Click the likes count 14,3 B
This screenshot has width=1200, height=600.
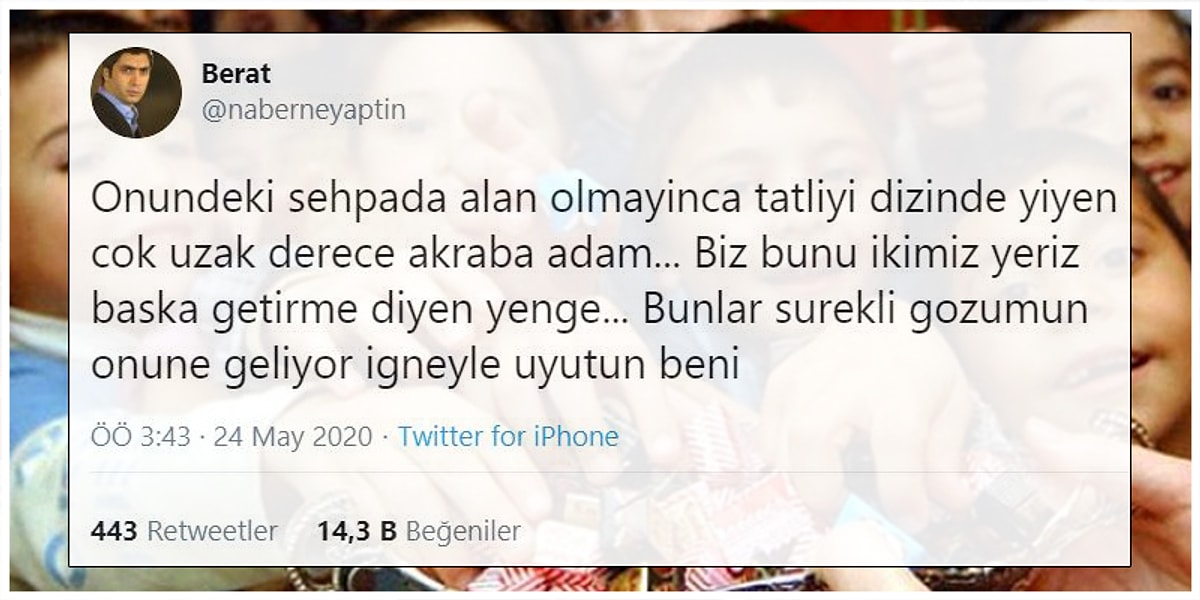[x=357, y=532]
